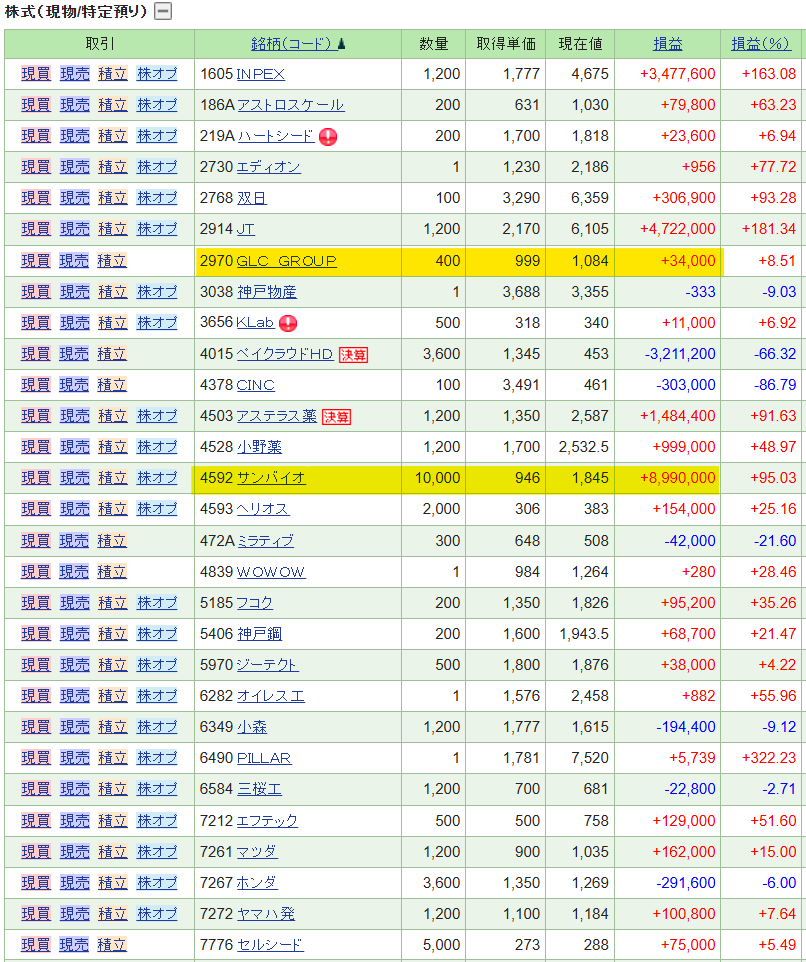Sort the table by 損益(%) header
The image size is (806, 962).
[x=761, y=44]
